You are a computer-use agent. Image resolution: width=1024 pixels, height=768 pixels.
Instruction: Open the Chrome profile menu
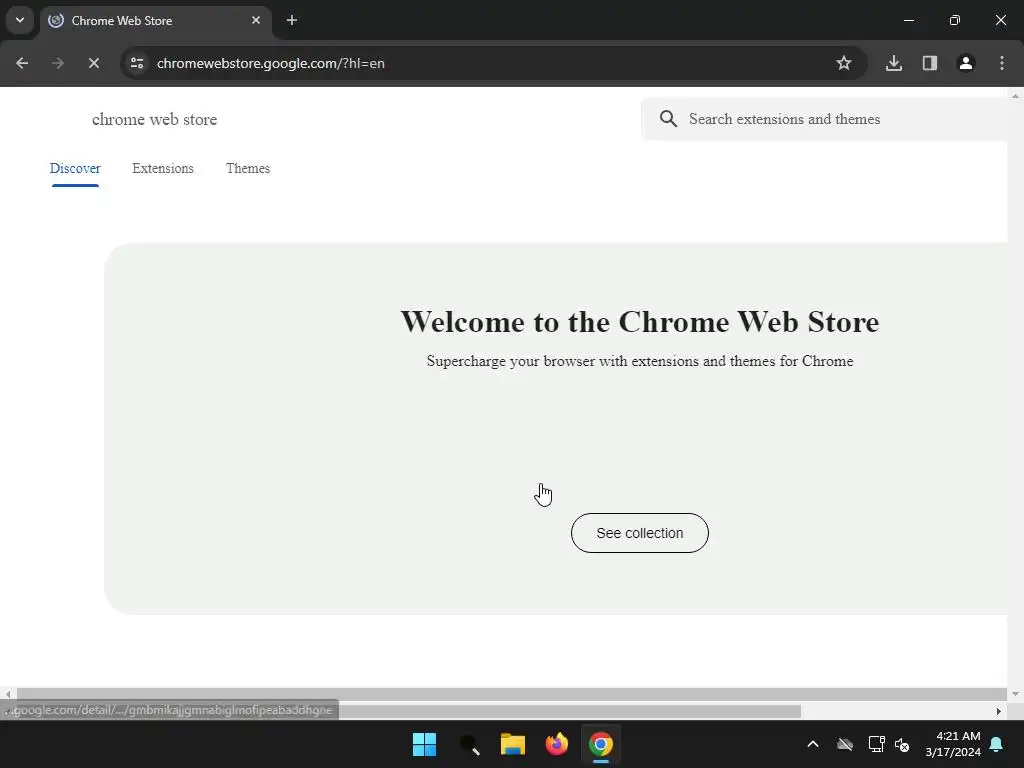[966, 63]
